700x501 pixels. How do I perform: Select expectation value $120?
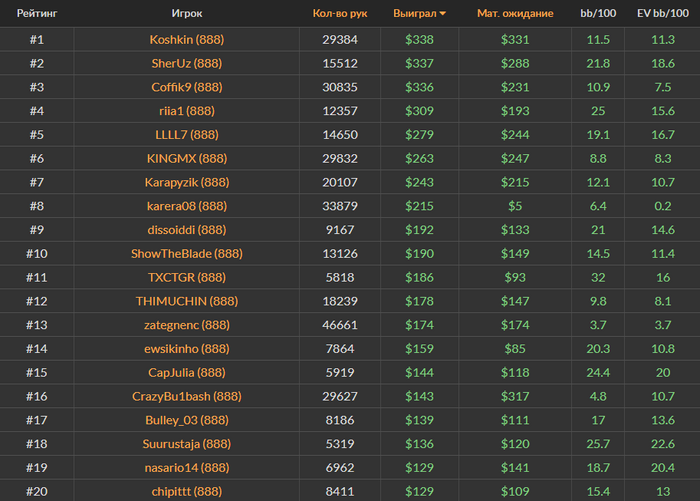515,444
